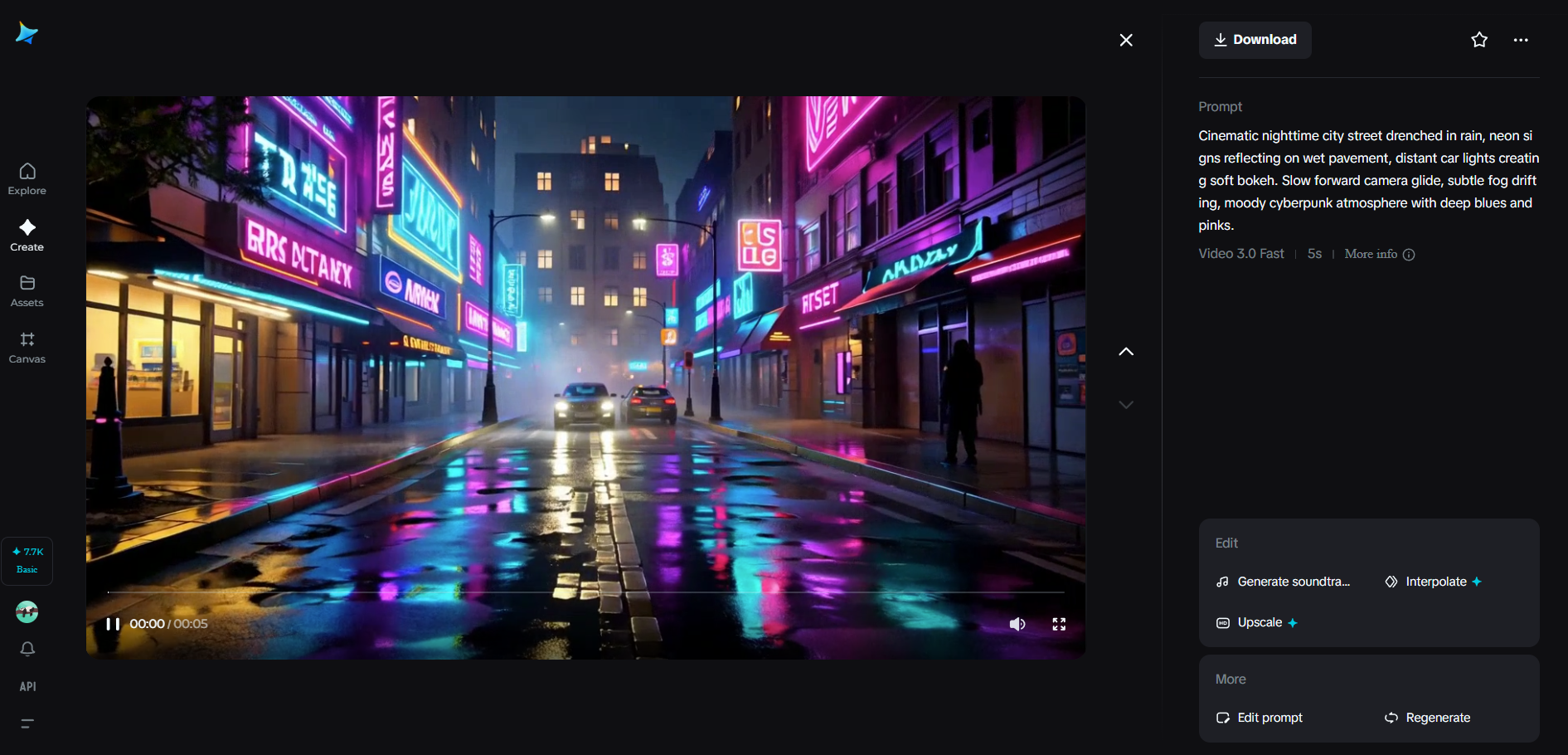Open the notifications bell
The height and width of the screenshot is (755, 1568).
coord(27,648)
